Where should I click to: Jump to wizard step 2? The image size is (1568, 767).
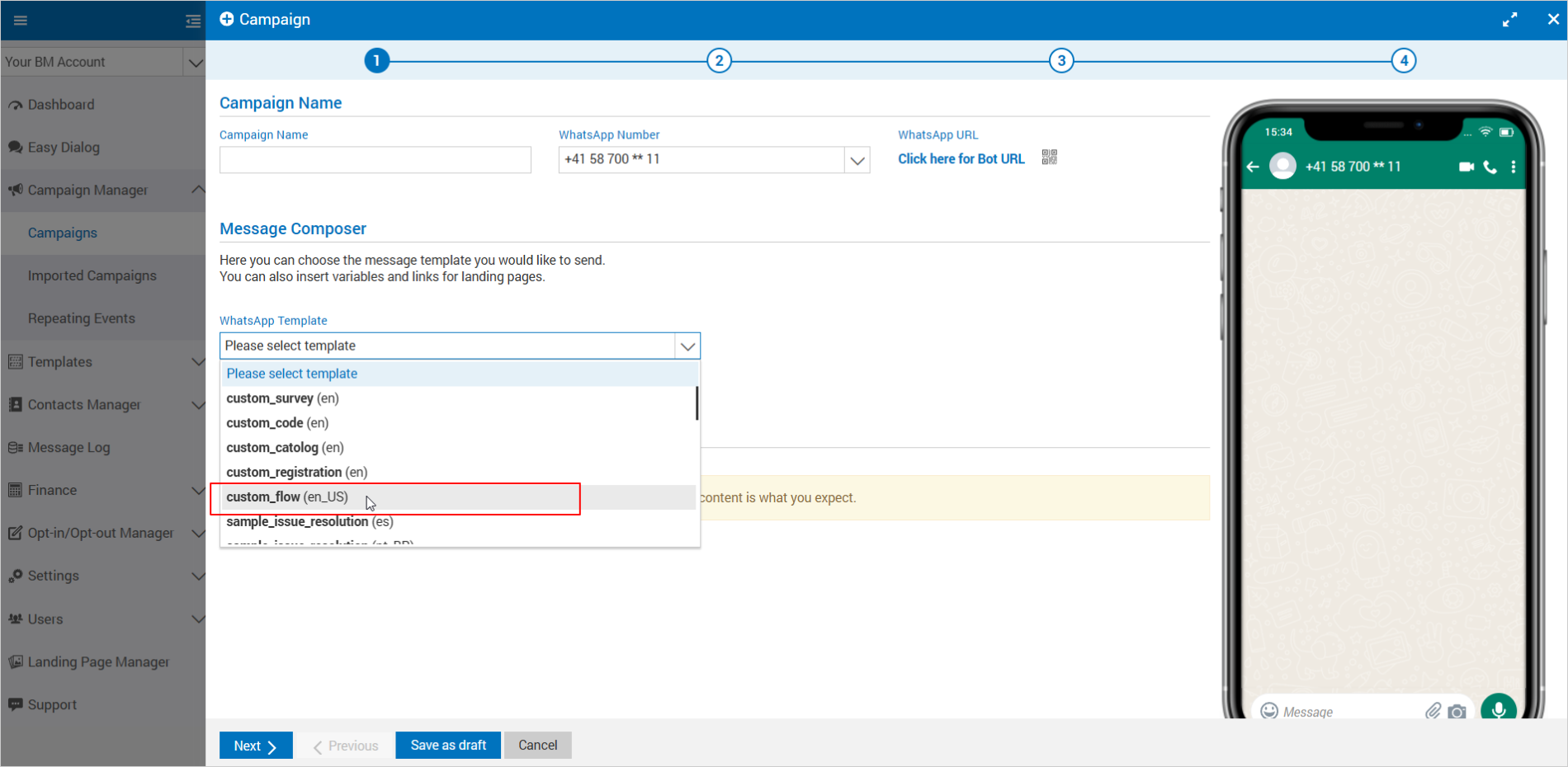pos(720,61)
